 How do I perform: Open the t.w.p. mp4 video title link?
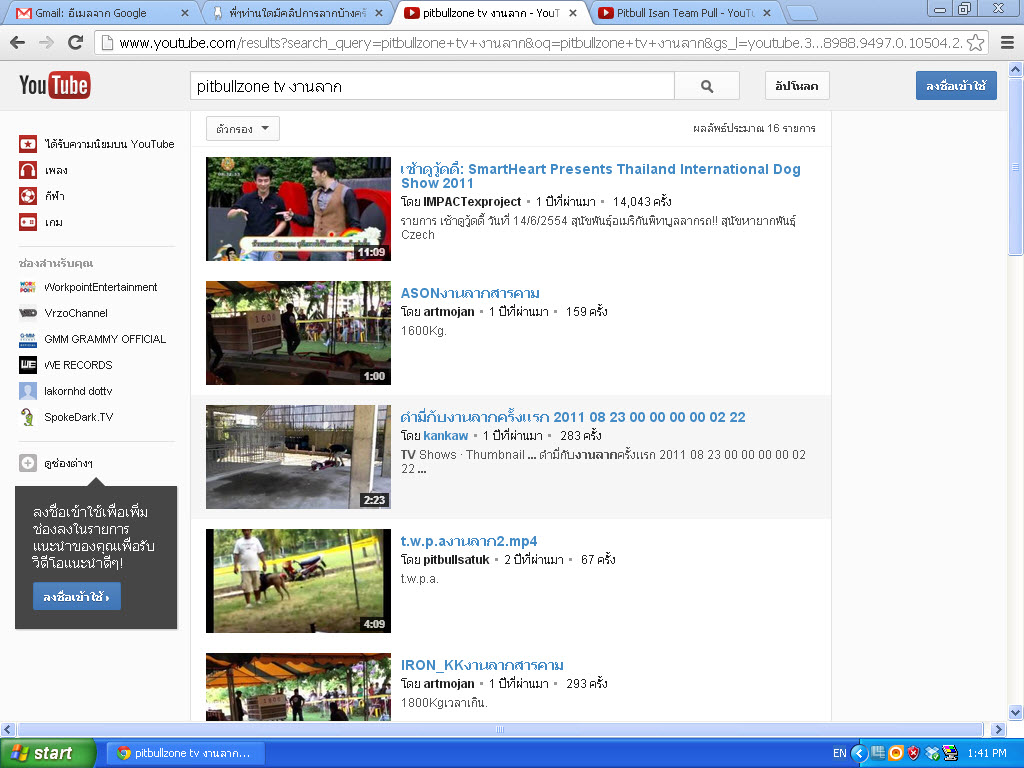(x=469, y=541)
